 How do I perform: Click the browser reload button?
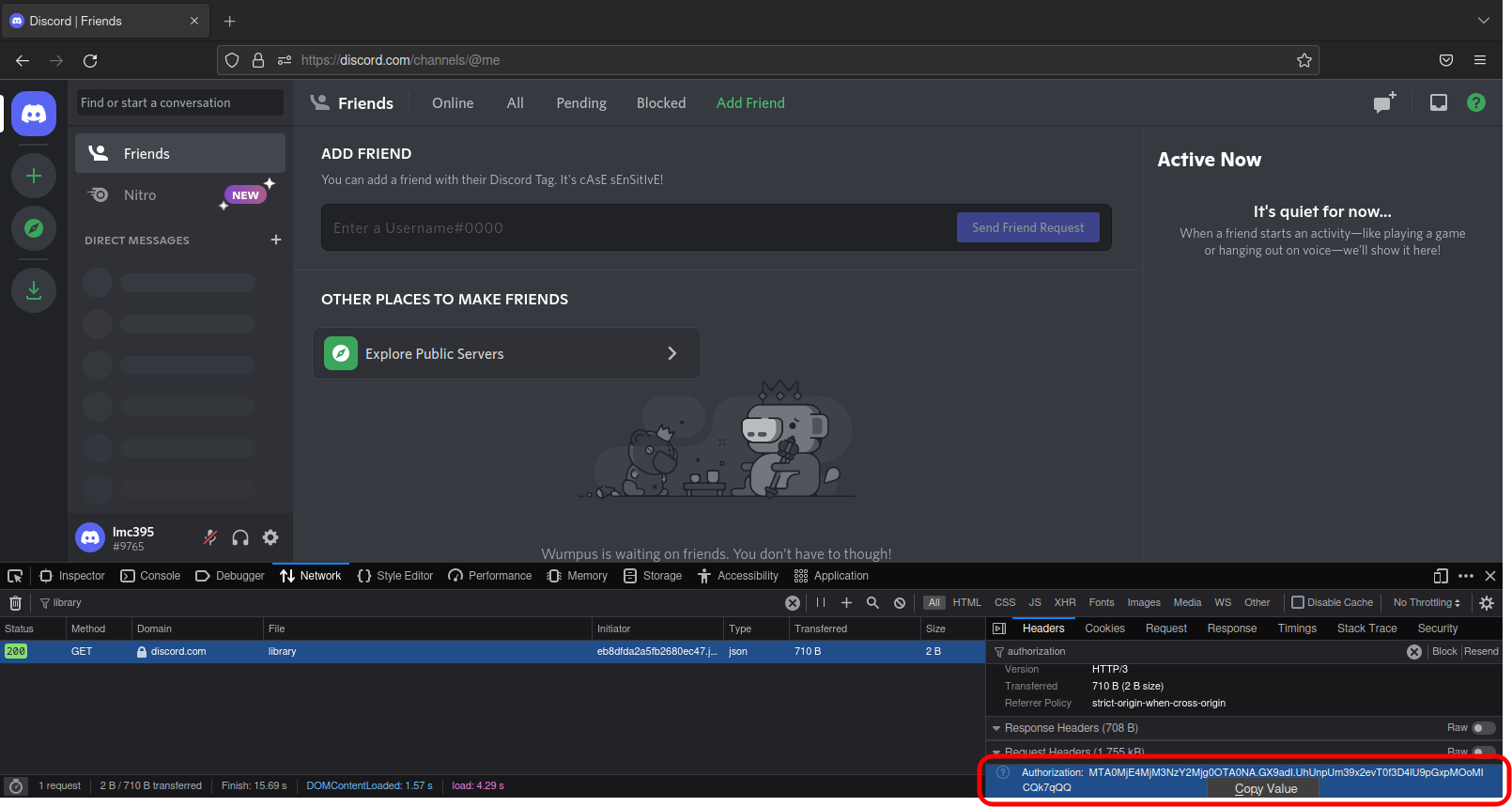pyautogui.click(x=90, y=60)
